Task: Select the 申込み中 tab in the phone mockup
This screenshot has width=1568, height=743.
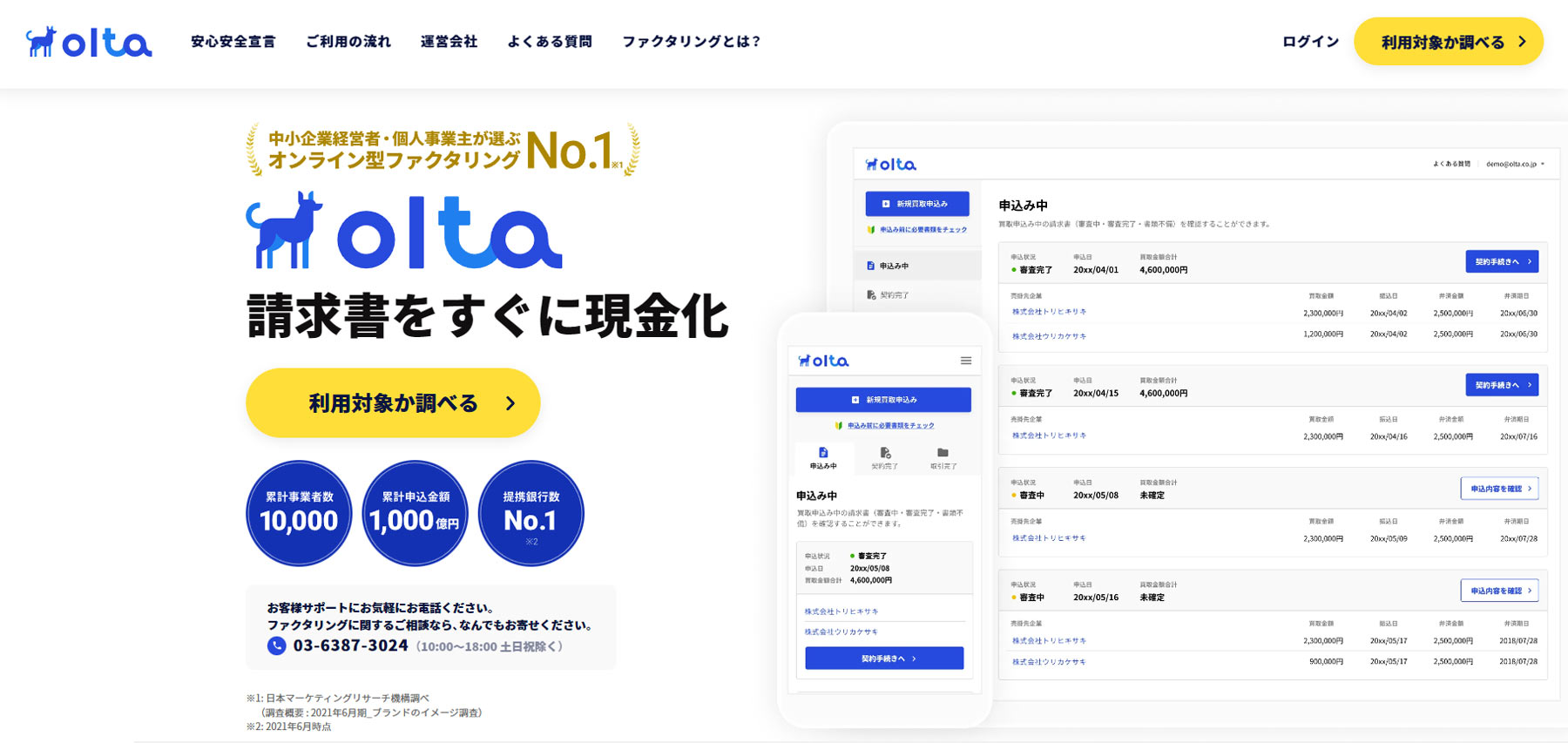Action: [823, 458]
